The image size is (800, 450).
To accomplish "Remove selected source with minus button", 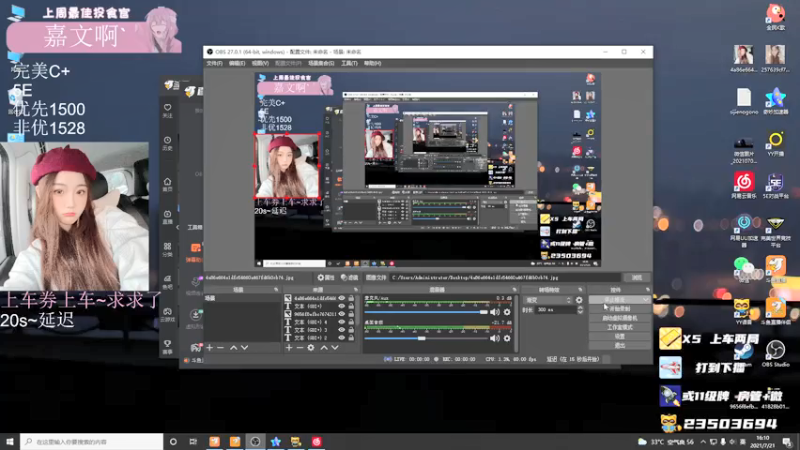I will coord(299,347).
